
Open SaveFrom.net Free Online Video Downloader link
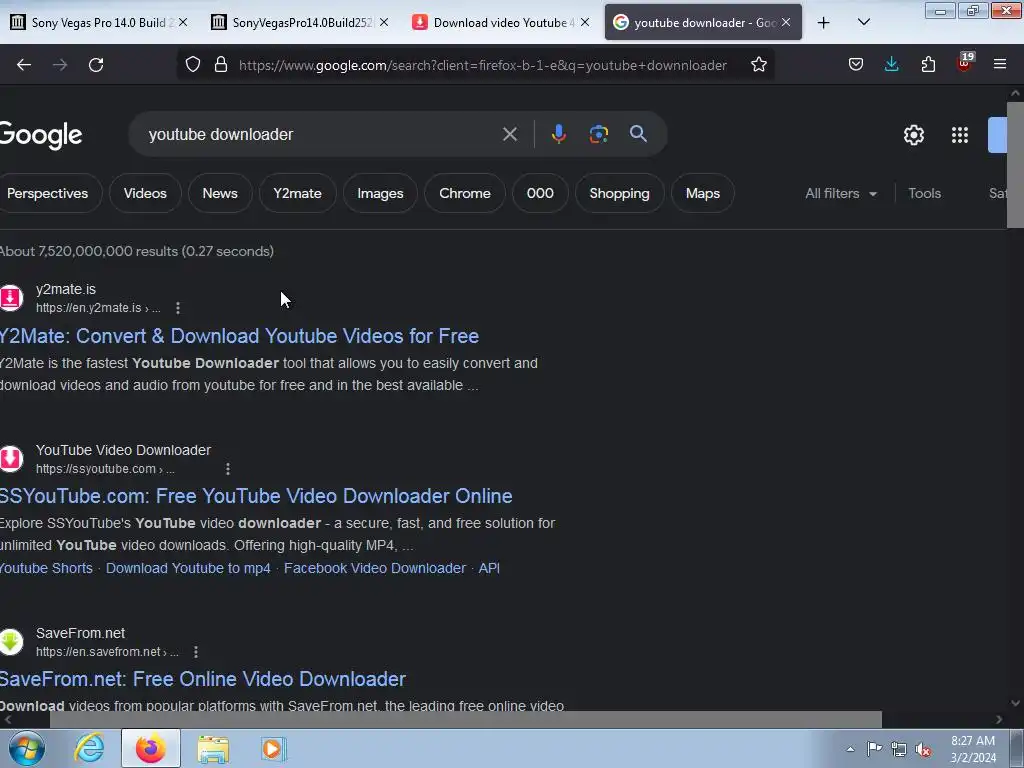click(x=202, y=679)
